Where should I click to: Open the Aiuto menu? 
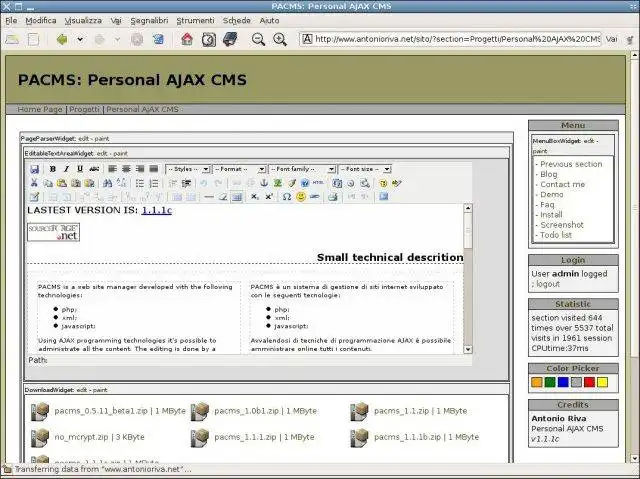tap(269, 20)
